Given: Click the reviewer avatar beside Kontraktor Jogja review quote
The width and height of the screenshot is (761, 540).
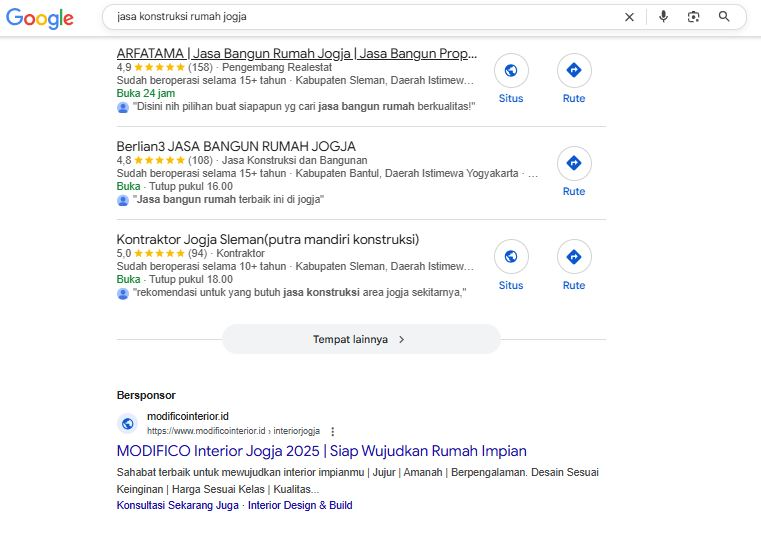Looking at the screenshot, I should click(123, 293).
